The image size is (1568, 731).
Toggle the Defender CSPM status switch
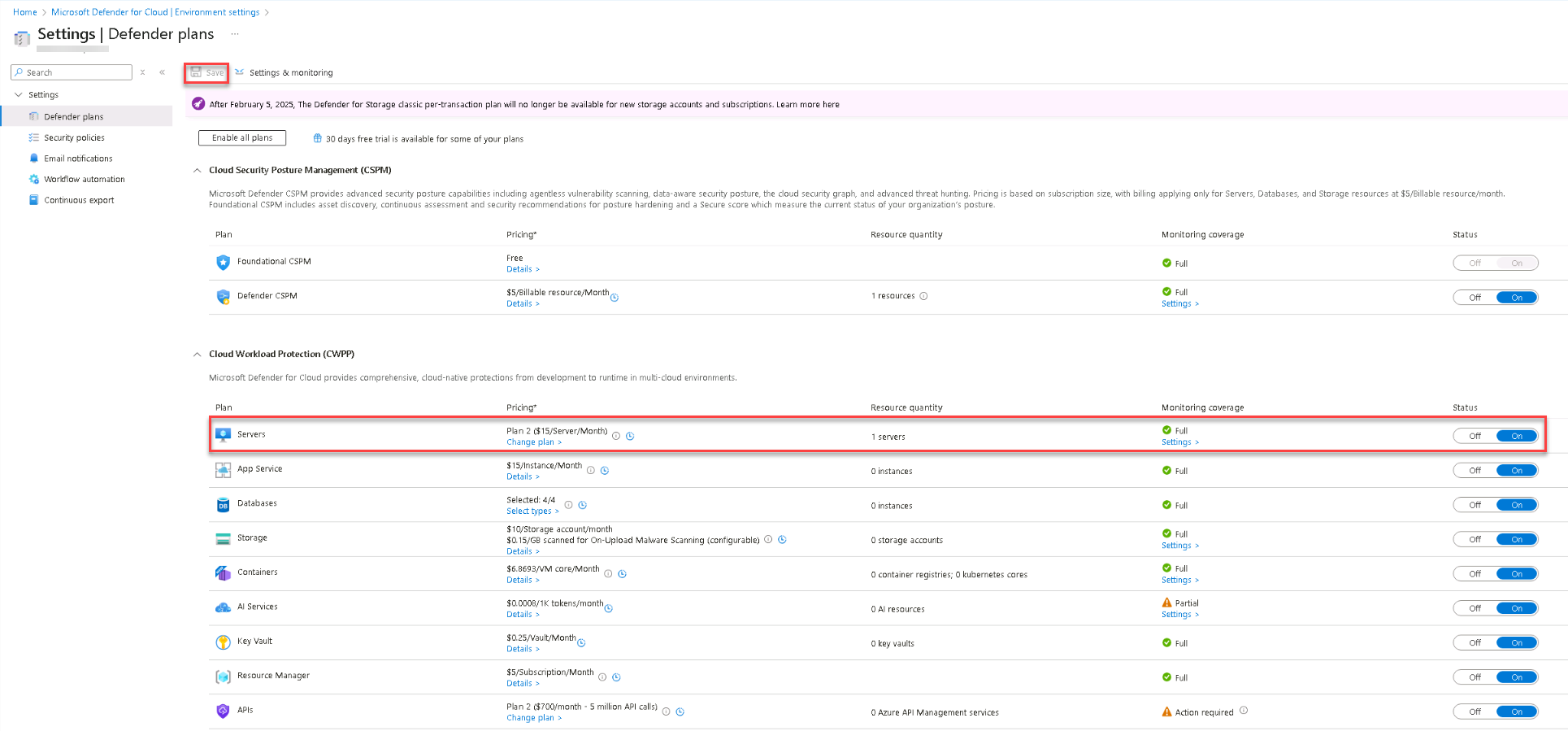click(x=1496, y=298)
